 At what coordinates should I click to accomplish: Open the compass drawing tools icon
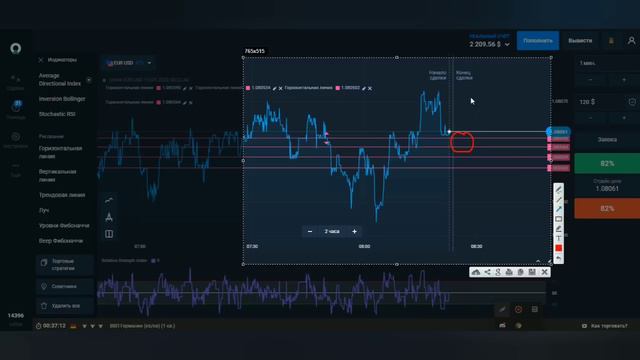tap(109, 217)
